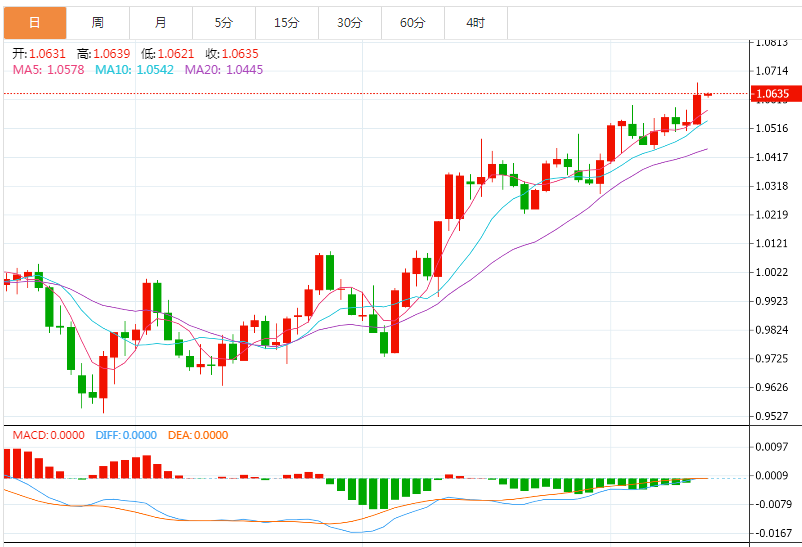Open the 15分 timeframe tab
The image size is (802, 547).
point(286,23)
